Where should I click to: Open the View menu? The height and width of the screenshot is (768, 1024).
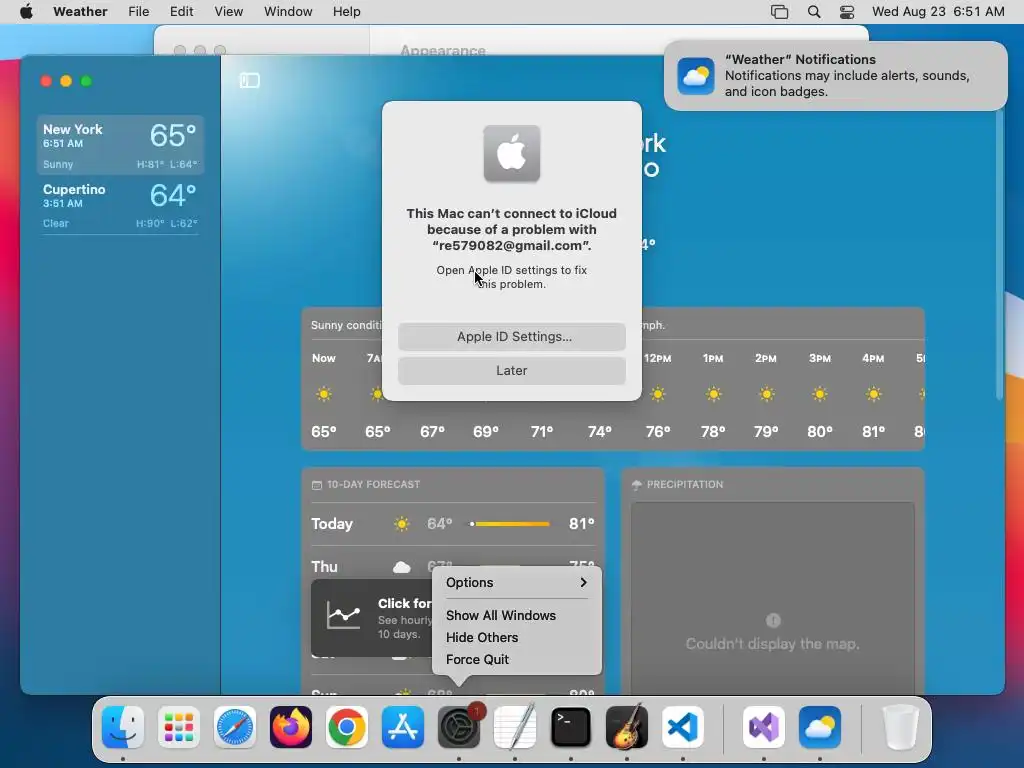pyautogui.click(x=229, y=12)
